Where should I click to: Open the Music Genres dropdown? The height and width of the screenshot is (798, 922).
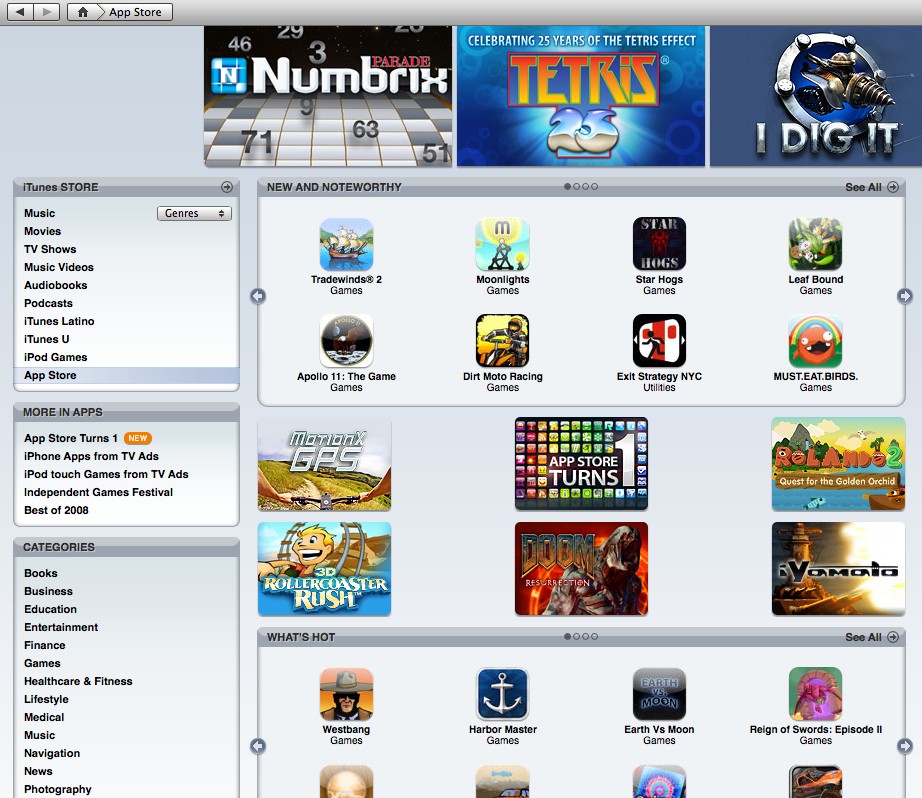pos(194,213)
